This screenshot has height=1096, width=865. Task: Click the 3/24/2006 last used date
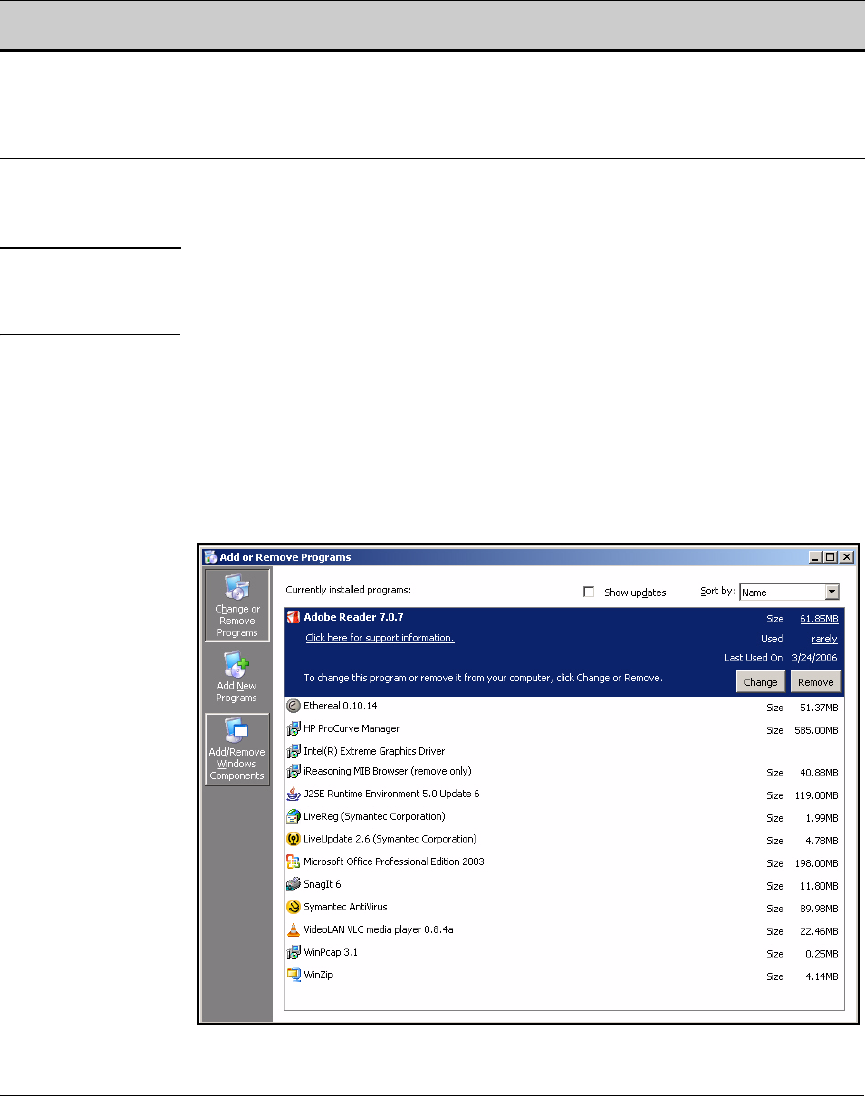pos(814,658)
